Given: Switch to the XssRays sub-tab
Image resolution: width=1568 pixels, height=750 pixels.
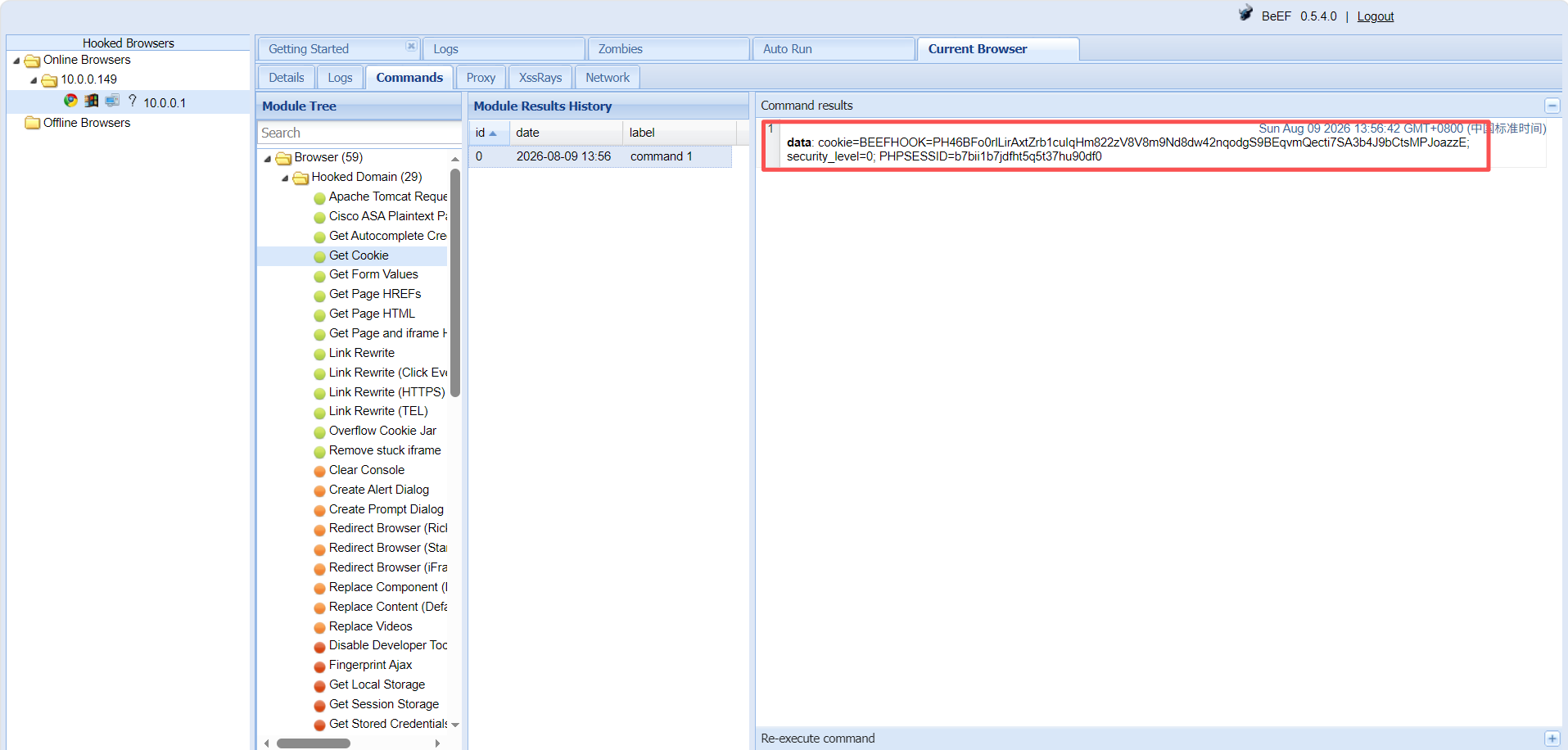Looking at the screenshot, I should pyautogui.click(x=540, y=78).
